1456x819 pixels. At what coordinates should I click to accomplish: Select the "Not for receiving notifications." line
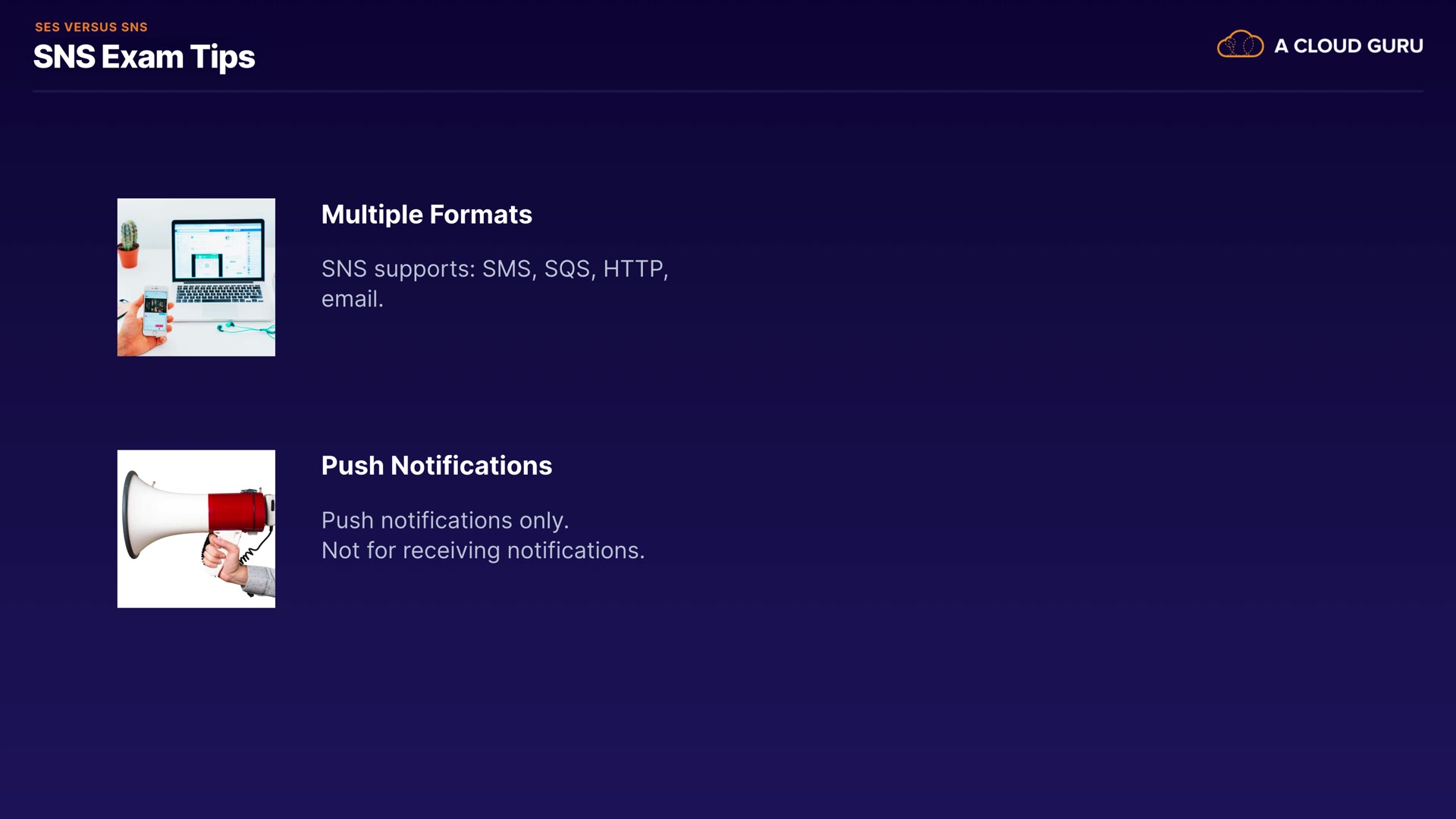(x=482, y=551)
